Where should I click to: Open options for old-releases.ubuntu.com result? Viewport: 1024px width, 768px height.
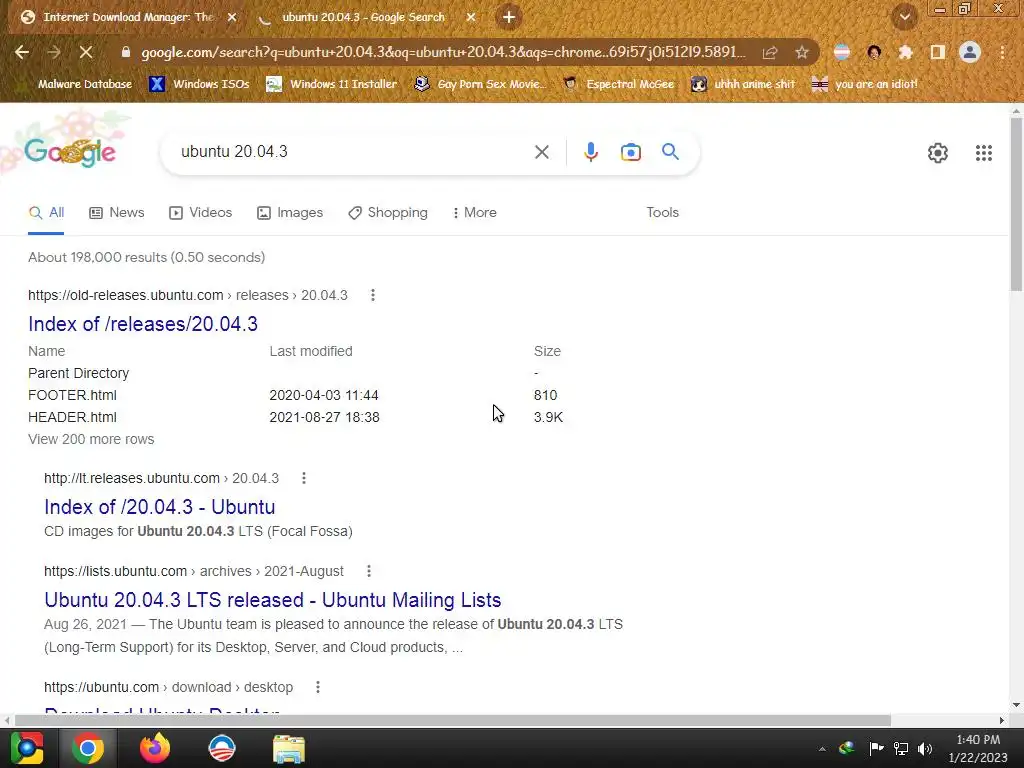(x=373, y=295)
